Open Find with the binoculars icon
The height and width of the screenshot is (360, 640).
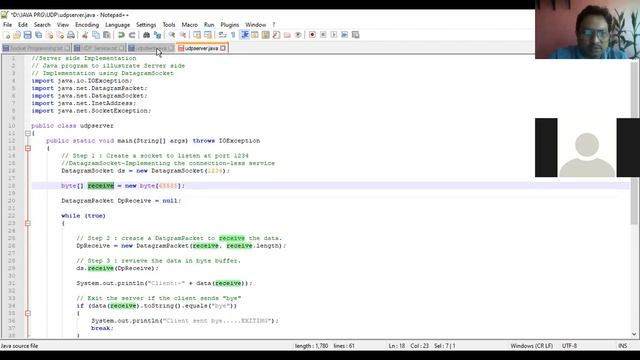(x=146, y=35)
